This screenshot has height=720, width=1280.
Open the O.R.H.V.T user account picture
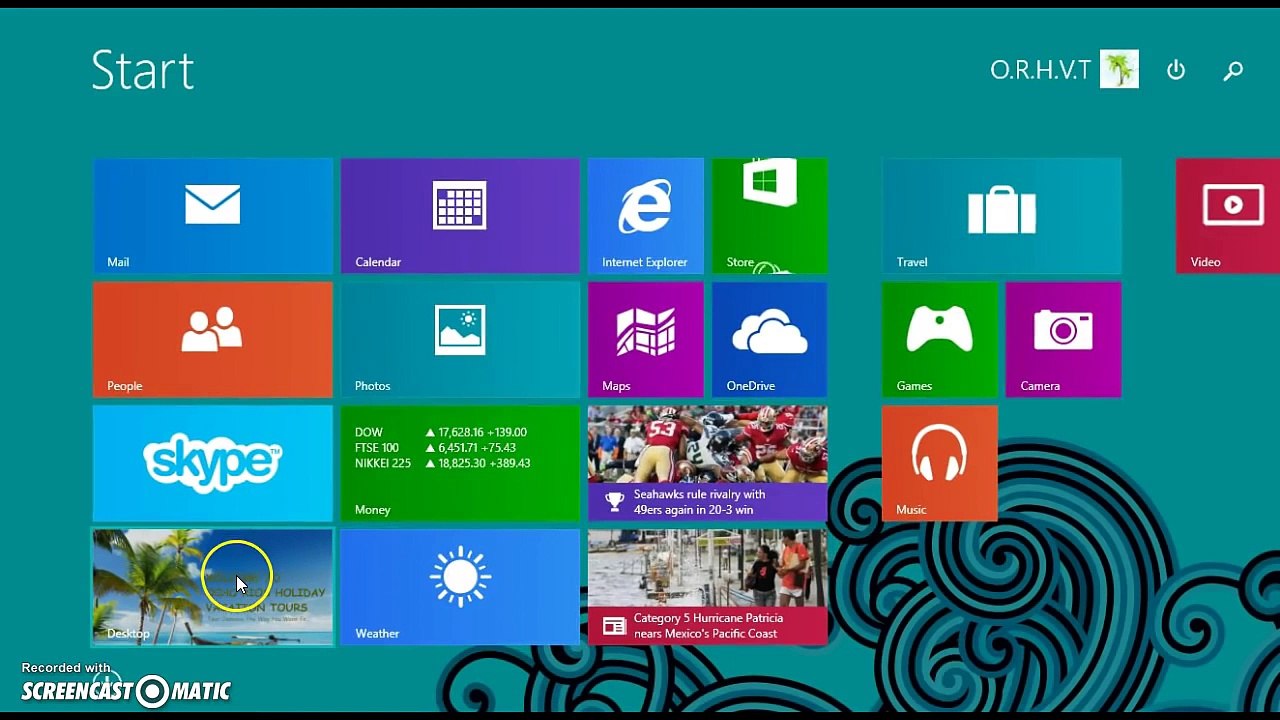click(x=1119, y=70)
